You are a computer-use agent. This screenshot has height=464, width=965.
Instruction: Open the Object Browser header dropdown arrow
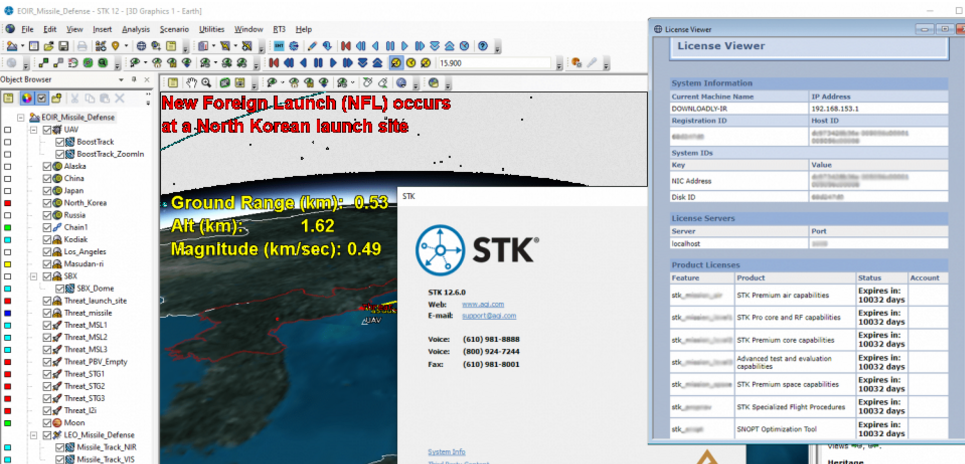(x=121, y=80)
